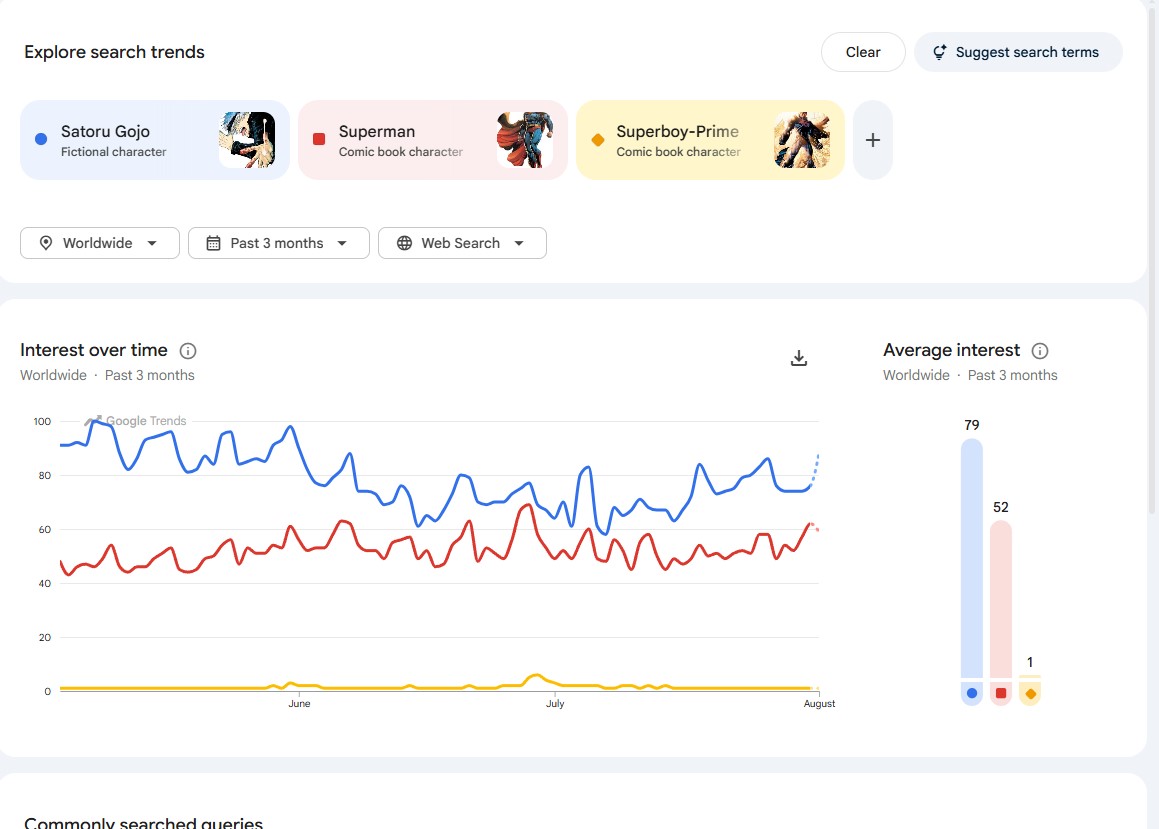Click the Superboy-Prime thumbnail image
The width and height of the screenshot is (1159, 829).
802,140
